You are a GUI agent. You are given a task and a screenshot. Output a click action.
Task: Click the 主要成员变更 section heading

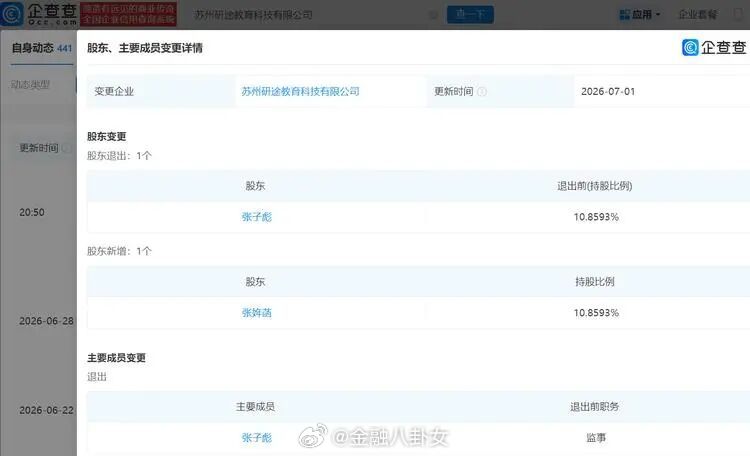(116, 357)
